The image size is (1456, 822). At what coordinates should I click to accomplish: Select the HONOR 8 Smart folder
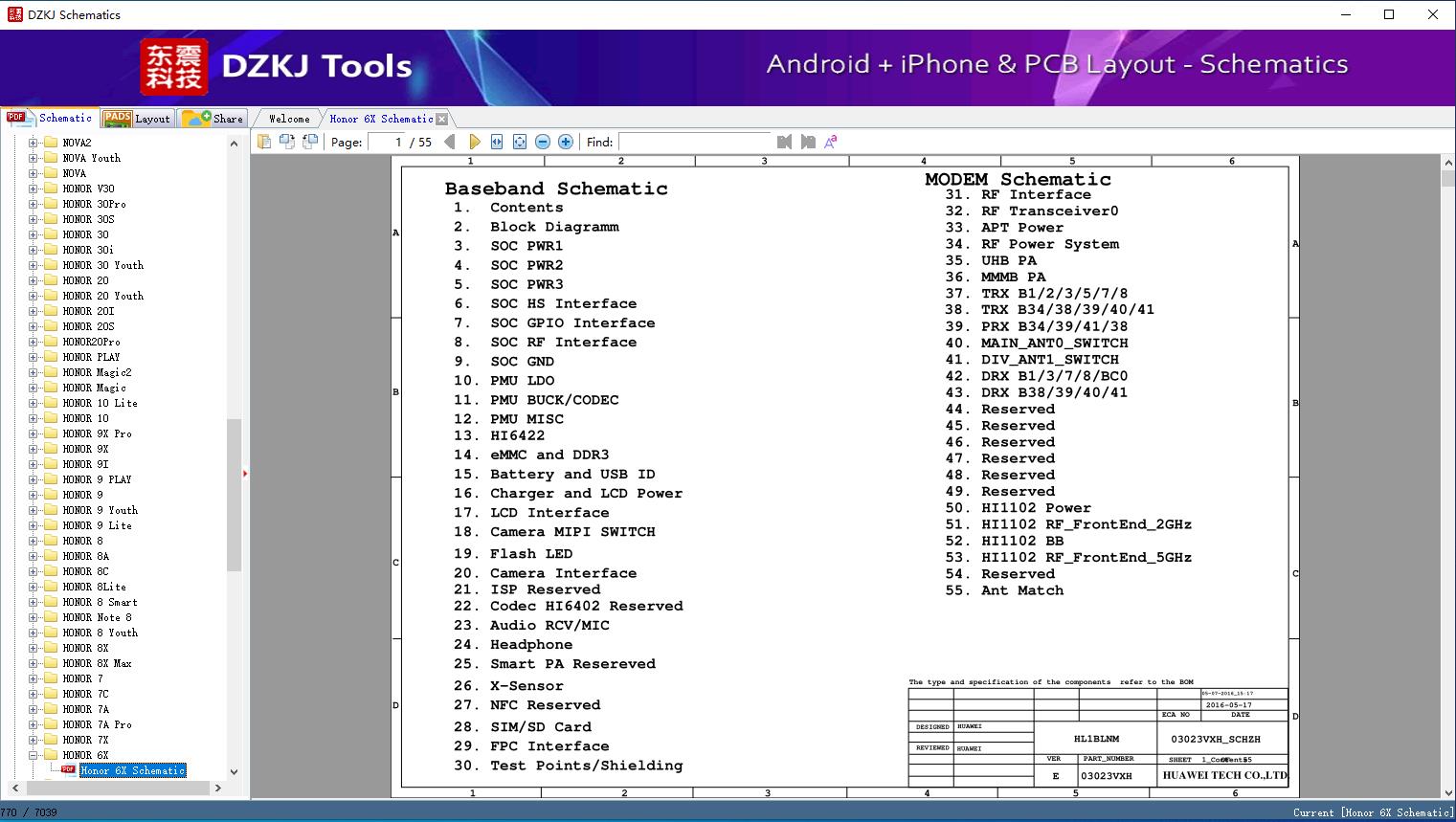click(100, 602)
